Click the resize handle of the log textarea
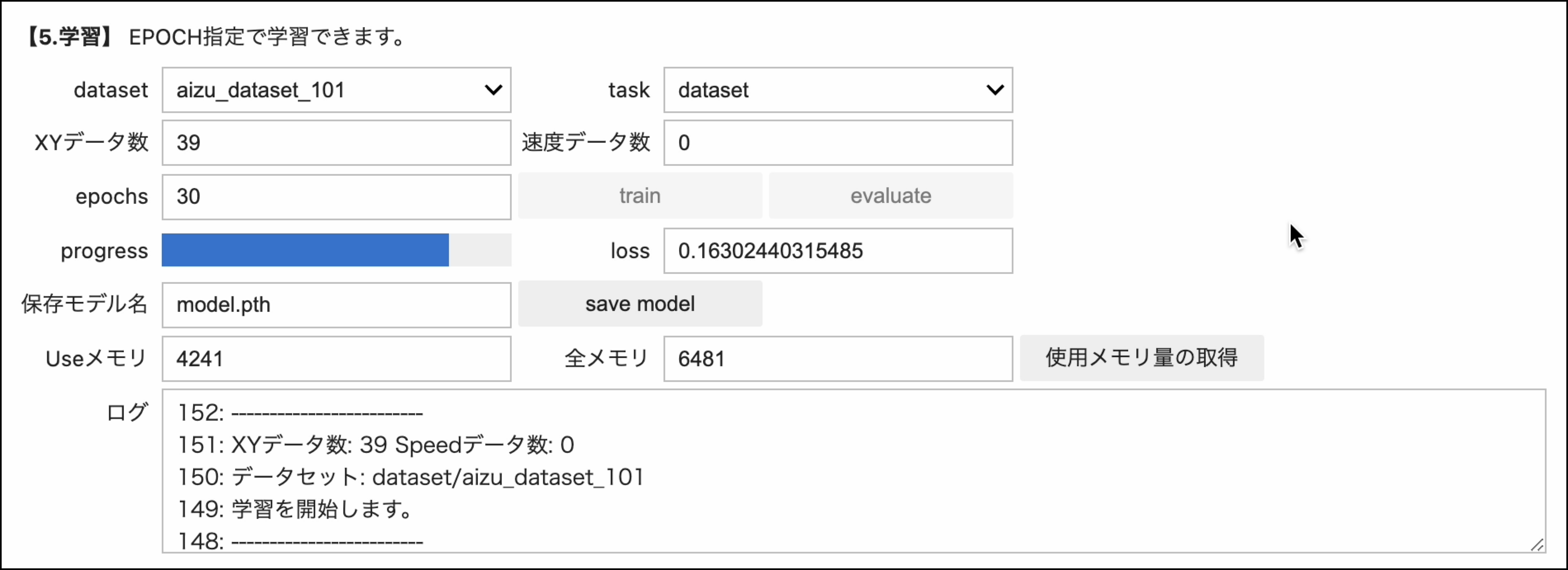The height and width of the screenshot is (570, 1568). 1537,544
